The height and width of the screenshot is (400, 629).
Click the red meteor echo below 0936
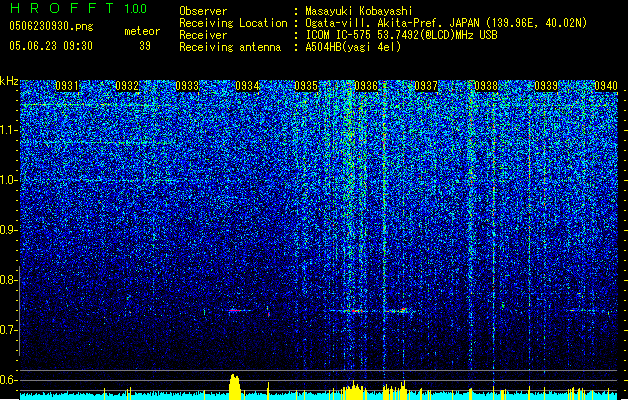pos(356,311)
